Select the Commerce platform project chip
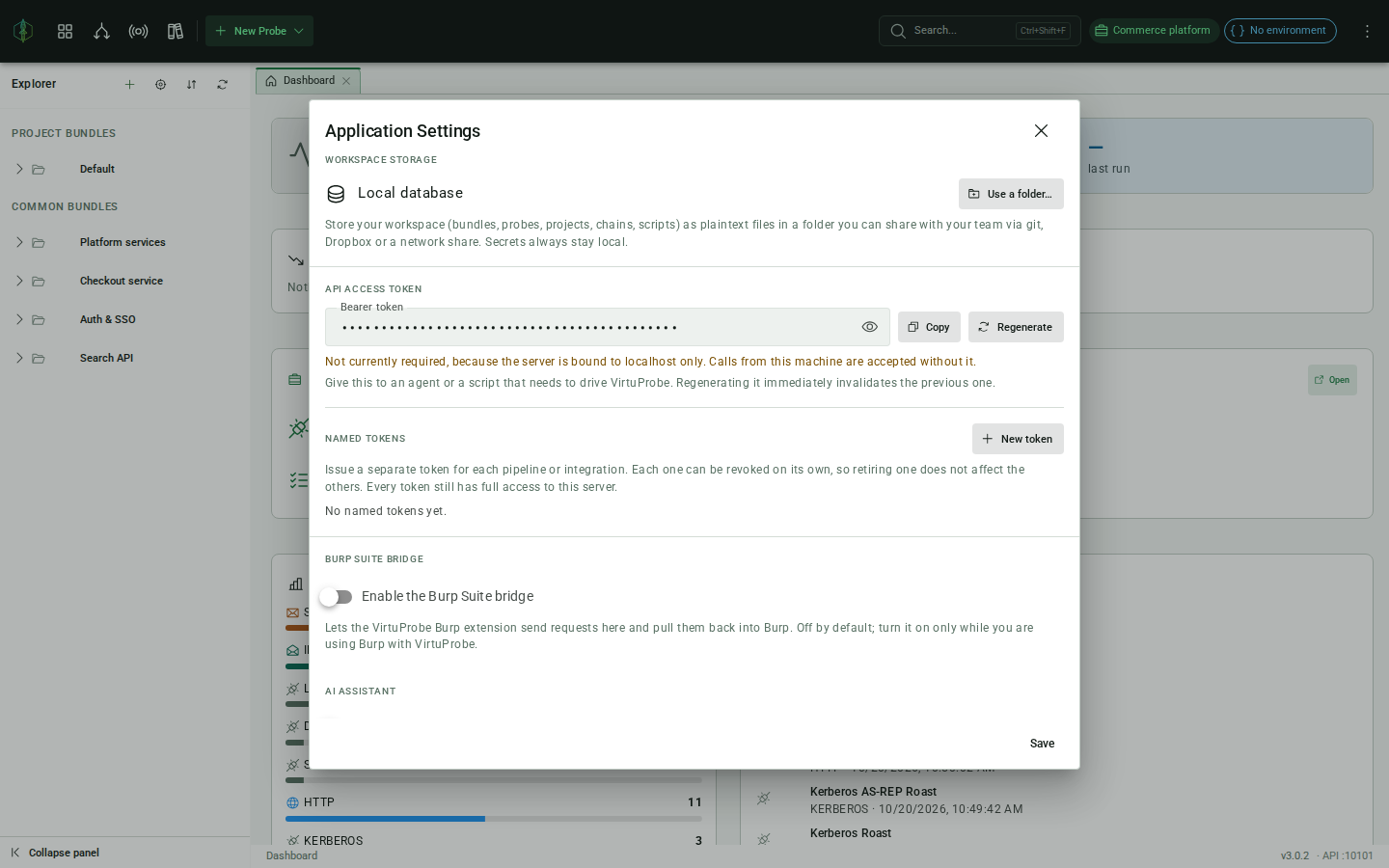1389x868 pixels. pyautogui.click(x=1154, y=31)
